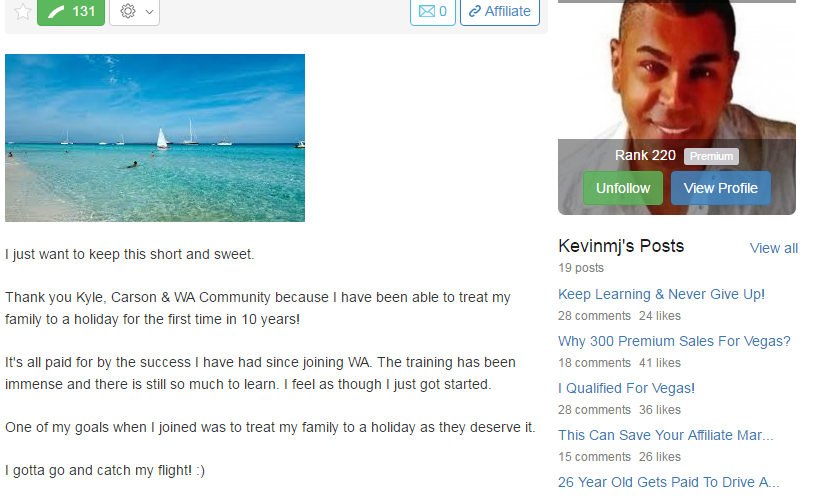Click Kevinmj's profile picture
Viewport: 838px width, 497px height.
[x=677, y=69]
